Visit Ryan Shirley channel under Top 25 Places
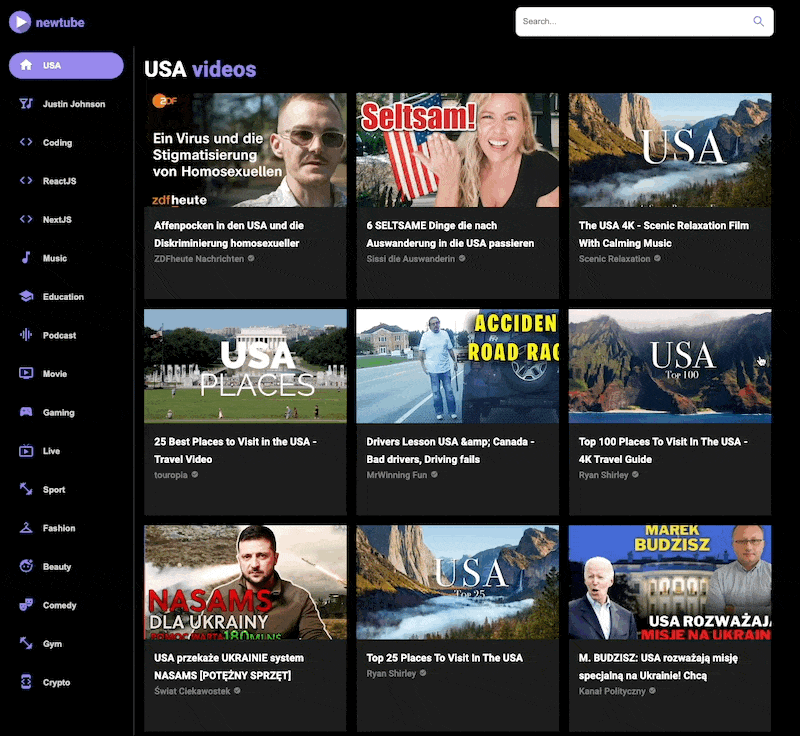Screen dimensions: 800x736 tap(391, 673)
